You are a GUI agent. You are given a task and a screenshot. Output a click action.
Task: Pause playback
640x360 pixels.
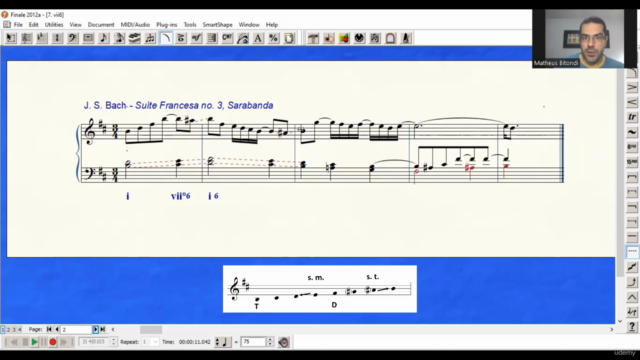coord(44,342)
